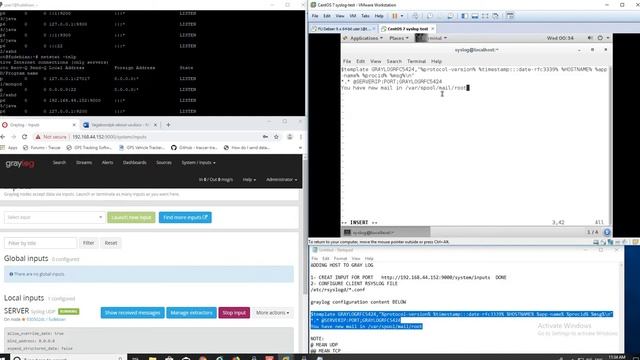This screenshot has height=360, width=640.
Task: Click VMware thumbnail bar toolbar icon
Action: click(x=475, y=16)
